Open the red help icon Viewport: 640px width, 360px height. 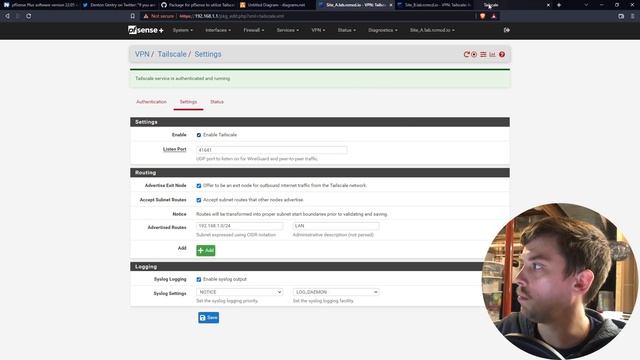[502, 54]
